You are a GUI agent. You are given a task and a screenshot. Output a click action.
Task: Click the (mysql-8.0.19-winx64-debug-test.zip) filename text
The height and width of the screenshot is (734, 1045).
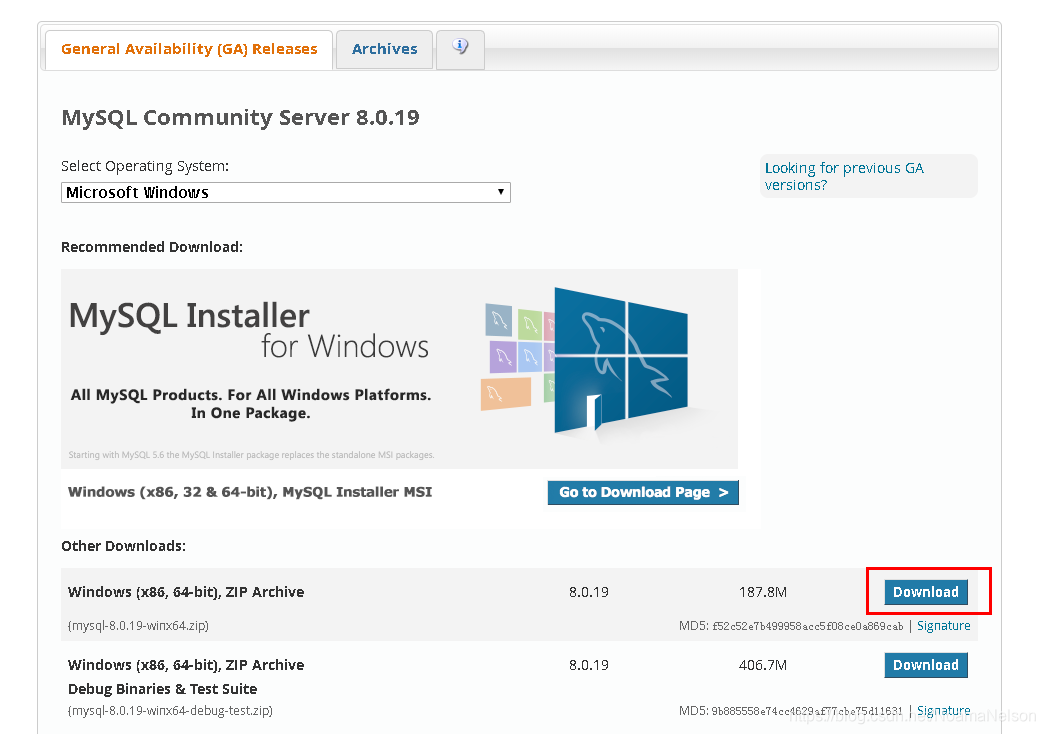point(170,711)
